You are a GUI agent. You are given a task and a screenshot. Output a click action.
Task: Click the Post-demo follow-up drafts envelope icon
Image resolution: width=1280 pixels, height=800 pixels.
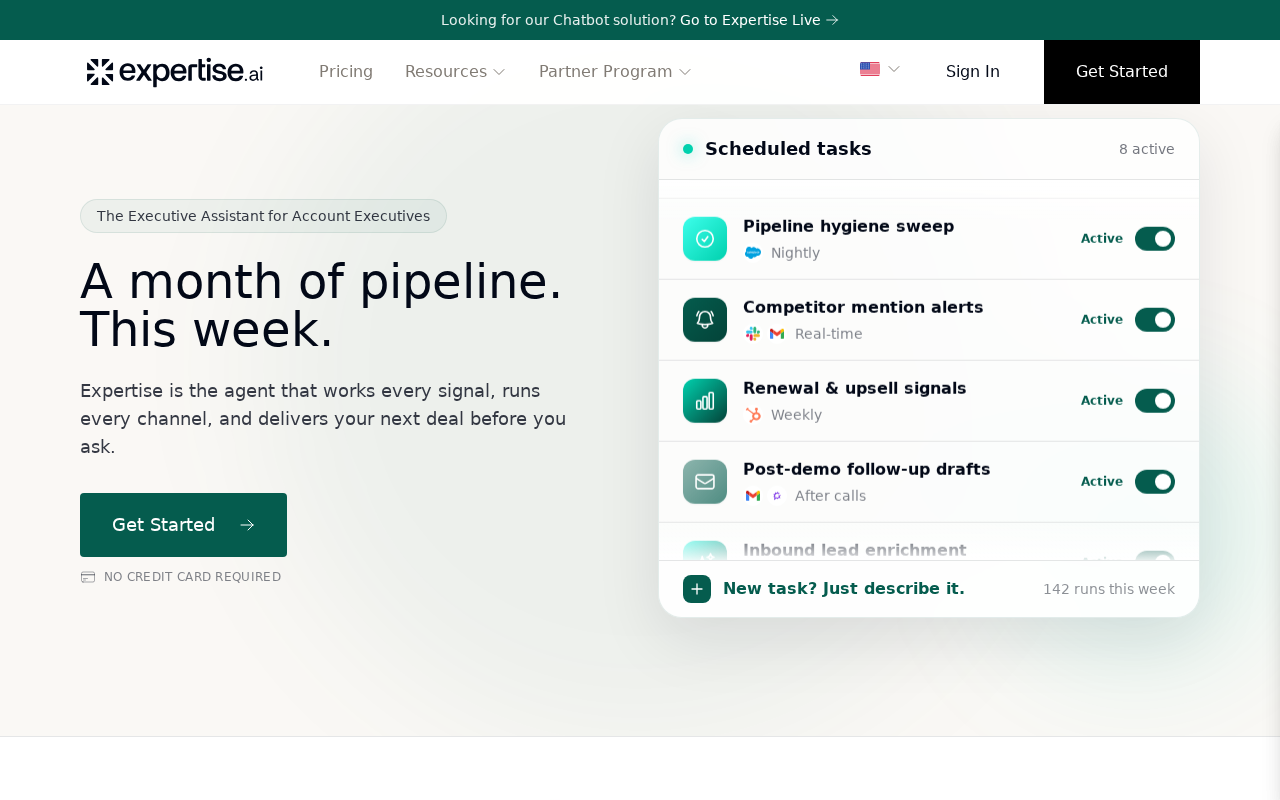(705, 482)
